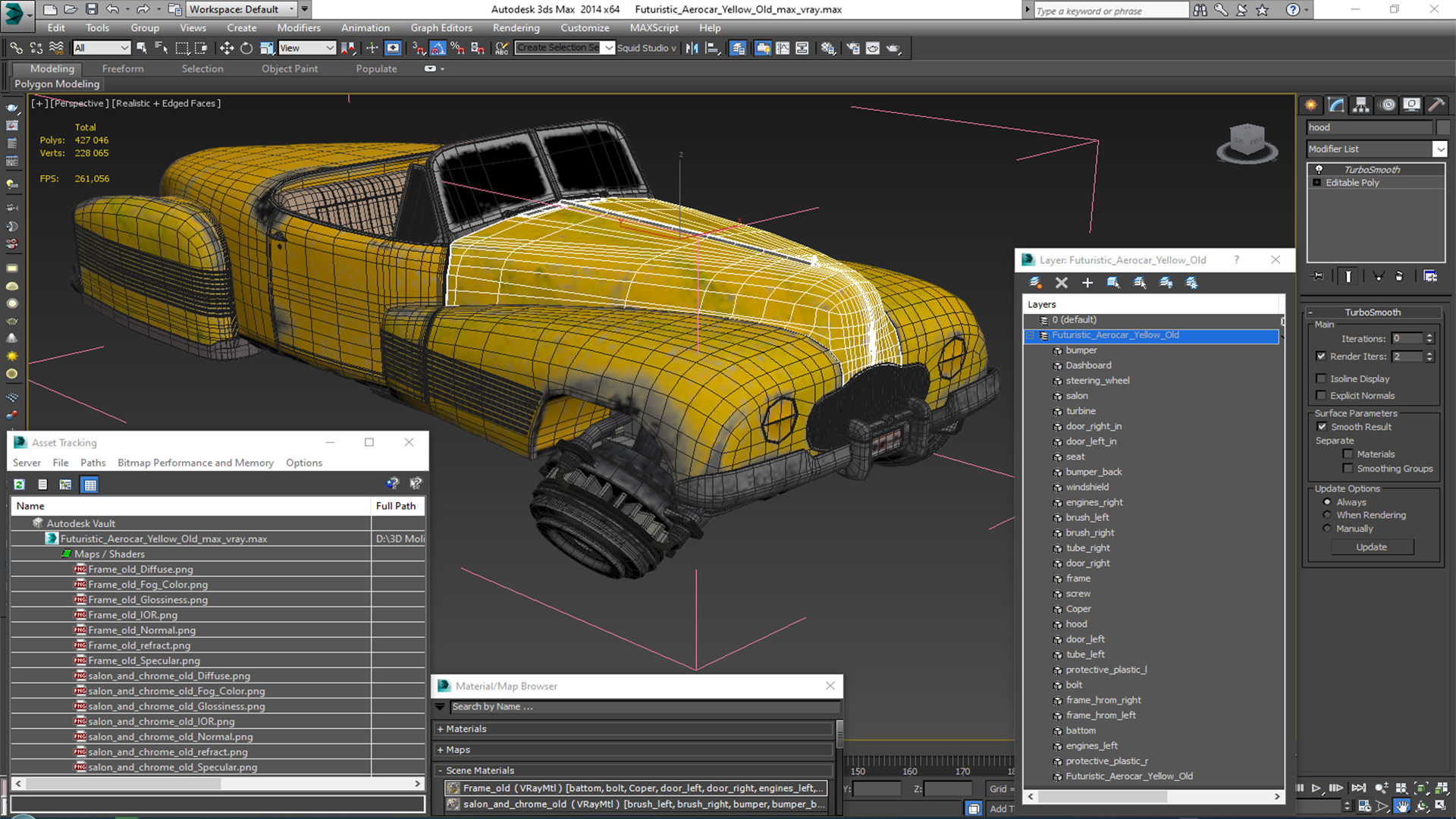Click table view icon in Asset Tracking

[x=90, y=485]
